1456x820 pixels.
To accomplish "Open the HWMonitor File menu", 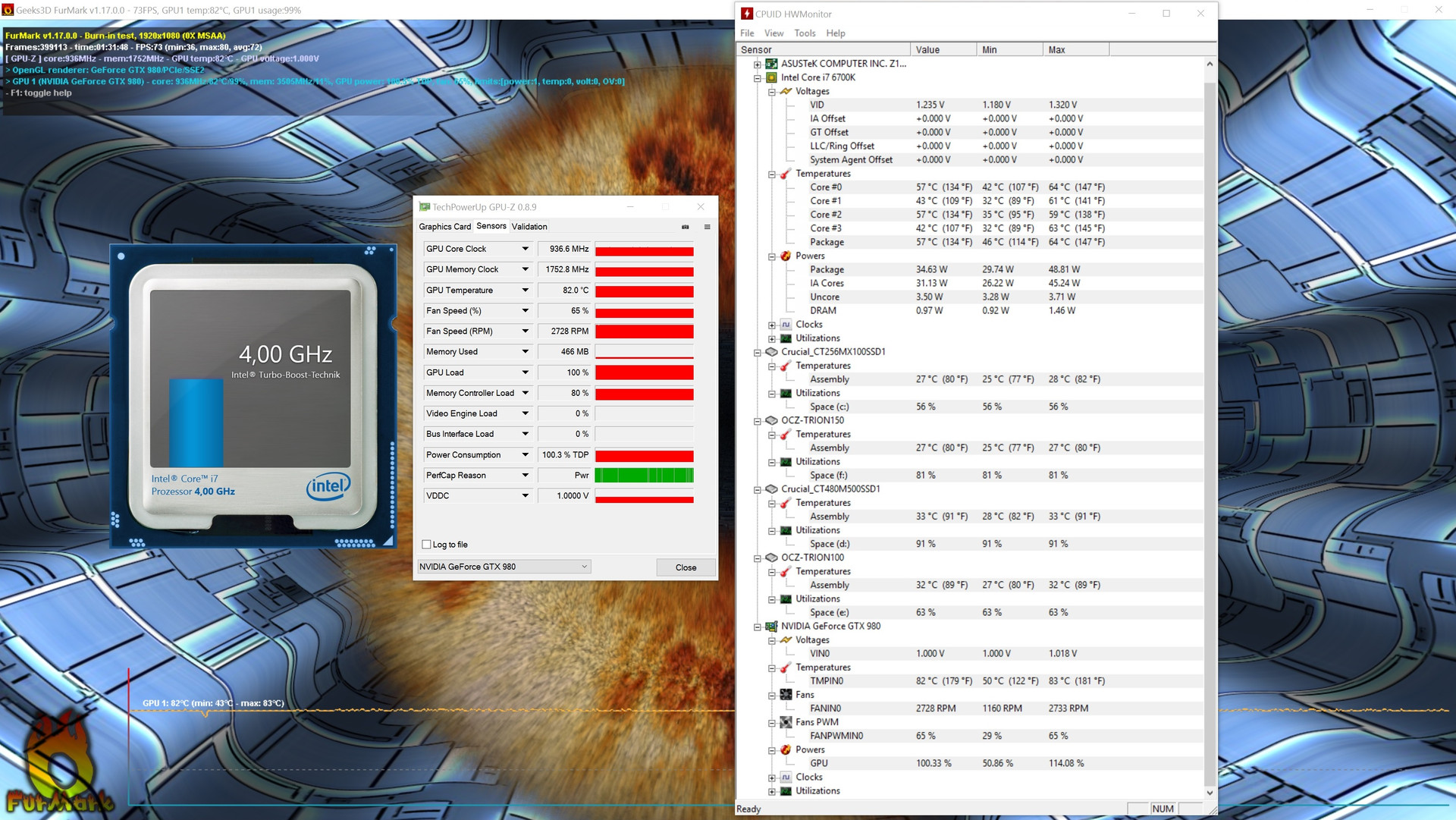I will point(747,33).
